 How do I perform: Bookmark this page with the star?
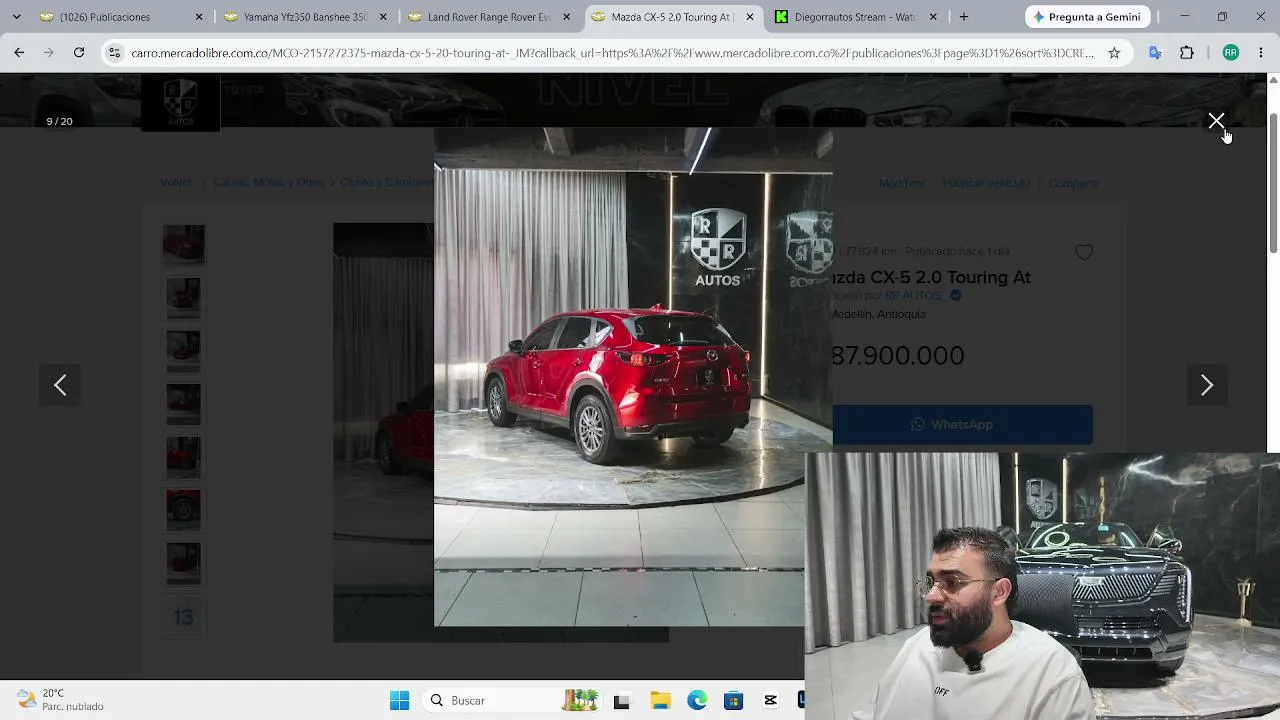click(x=1114, y=53)
